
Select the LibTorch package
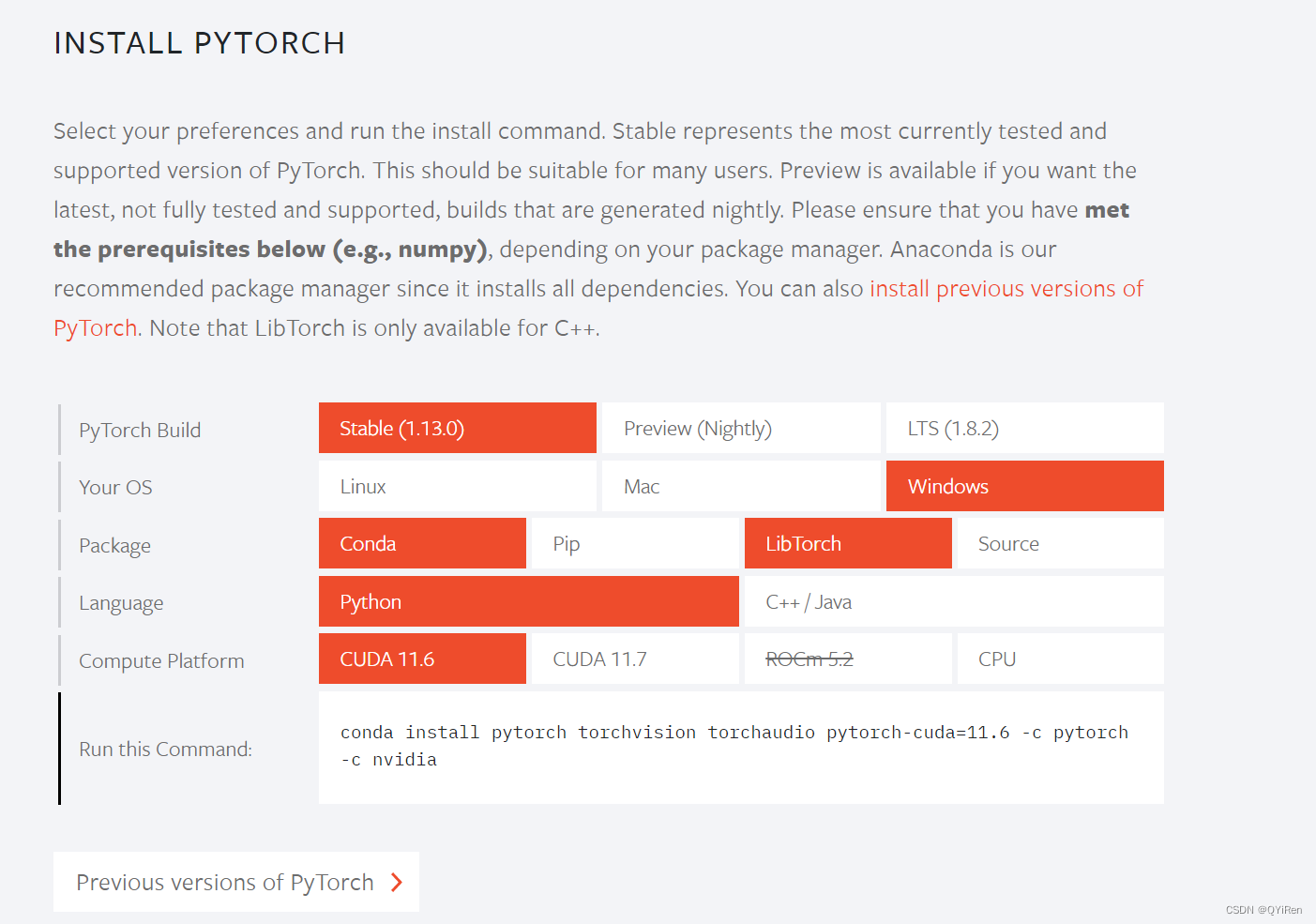pyautogui.click(x=848, y=543)
